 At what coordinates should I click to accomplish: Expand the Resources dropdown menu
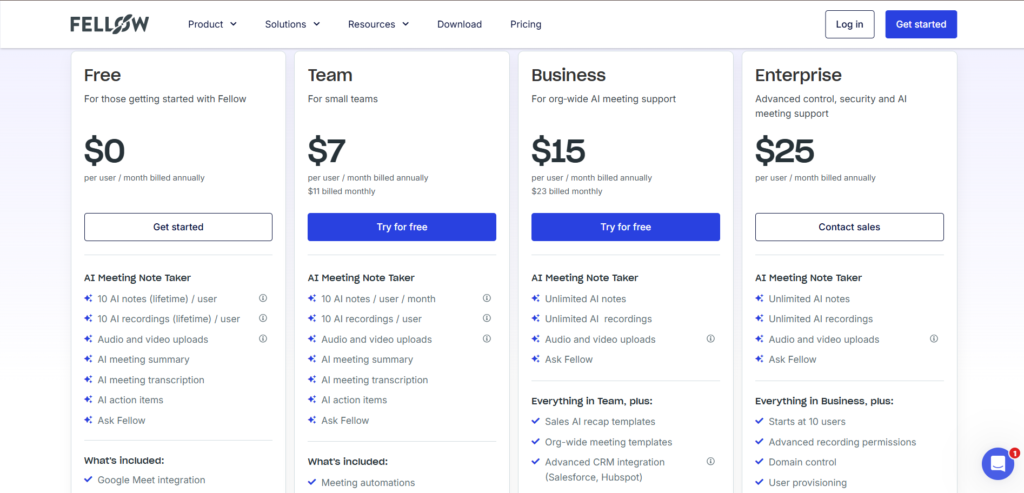point(379,24)
